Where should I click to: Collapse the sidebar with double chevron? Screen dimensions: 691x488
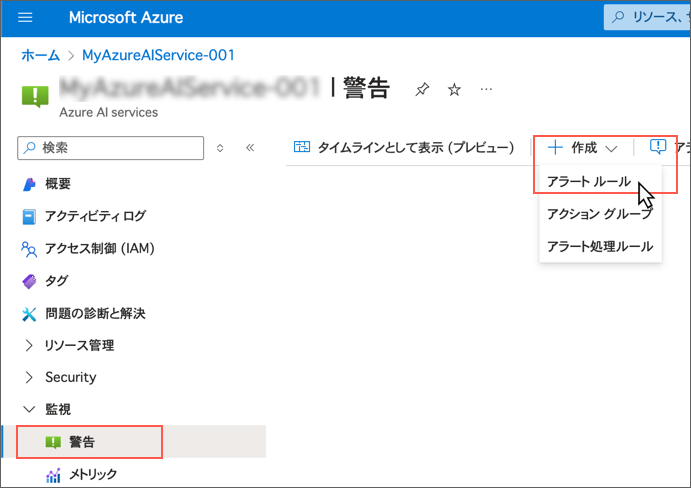click(250, 148)
